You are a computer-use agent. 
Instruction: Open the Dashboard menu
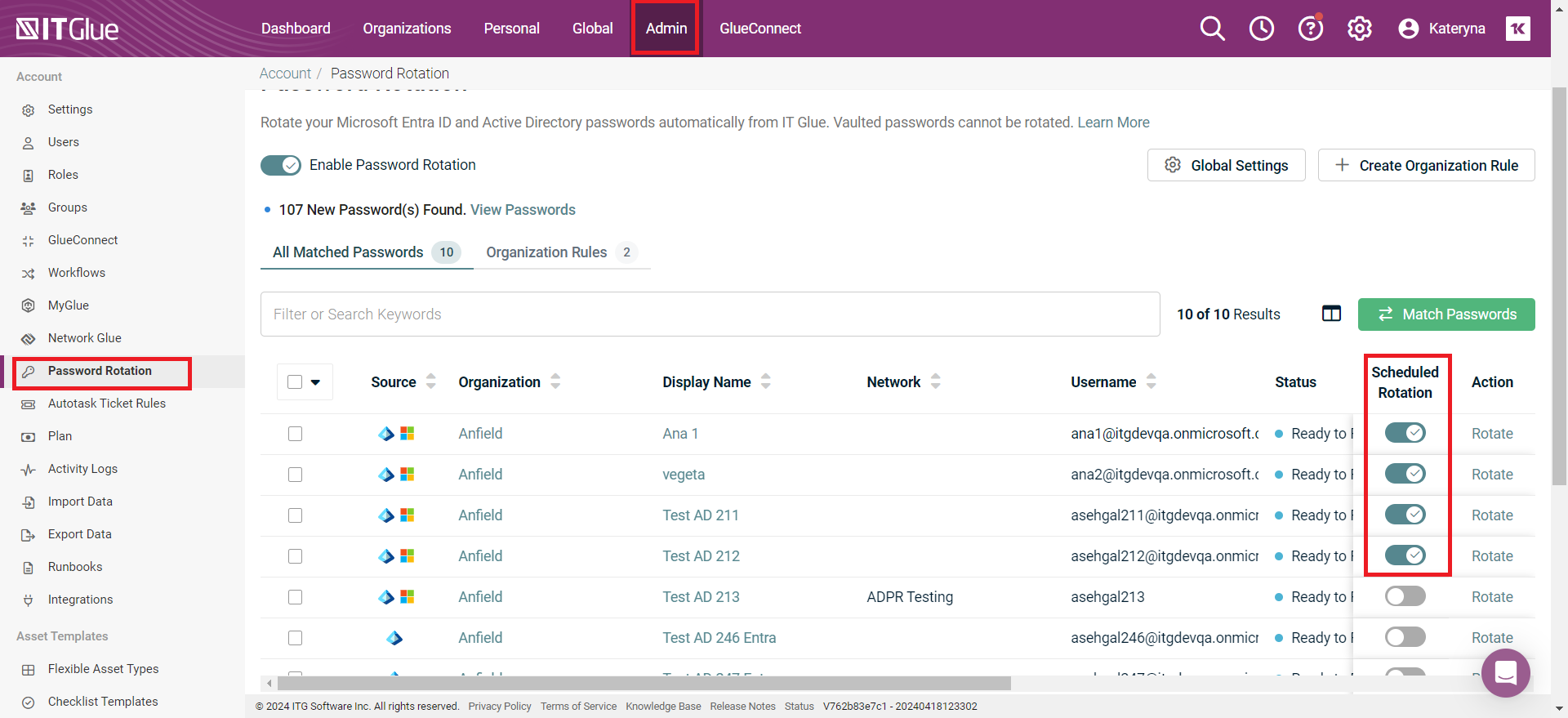pos(296,29)
